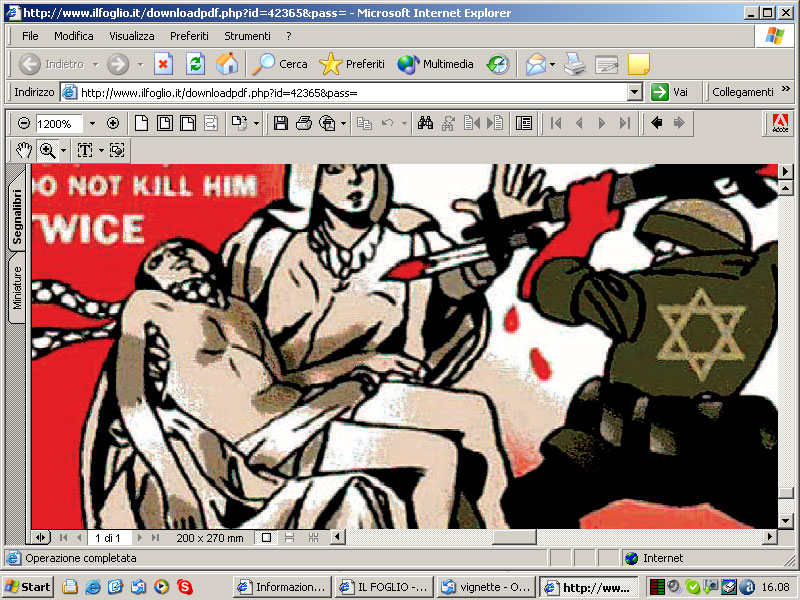Click the Acrobat globe Search the Web icon
The image size is (800, 600).
[x=327, y=123]
